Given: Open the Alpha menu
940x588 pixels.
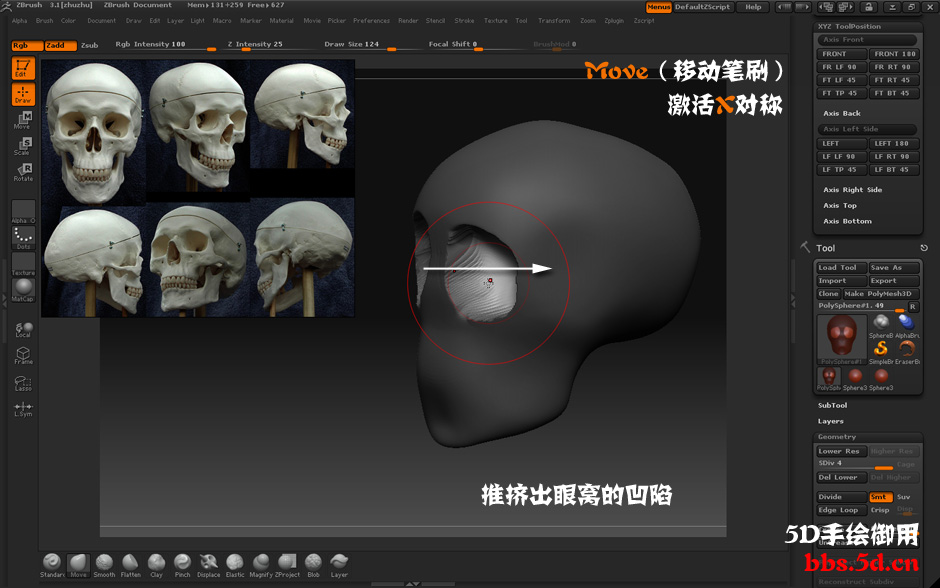Looking at the screenshot, I should point(19,20).
